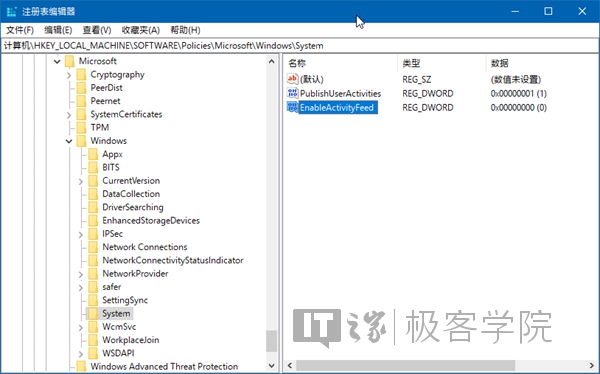Viewport: 600px width, 374px height.
Task: Click the Network Connections folder icon
Action: (x=93, y=247)
